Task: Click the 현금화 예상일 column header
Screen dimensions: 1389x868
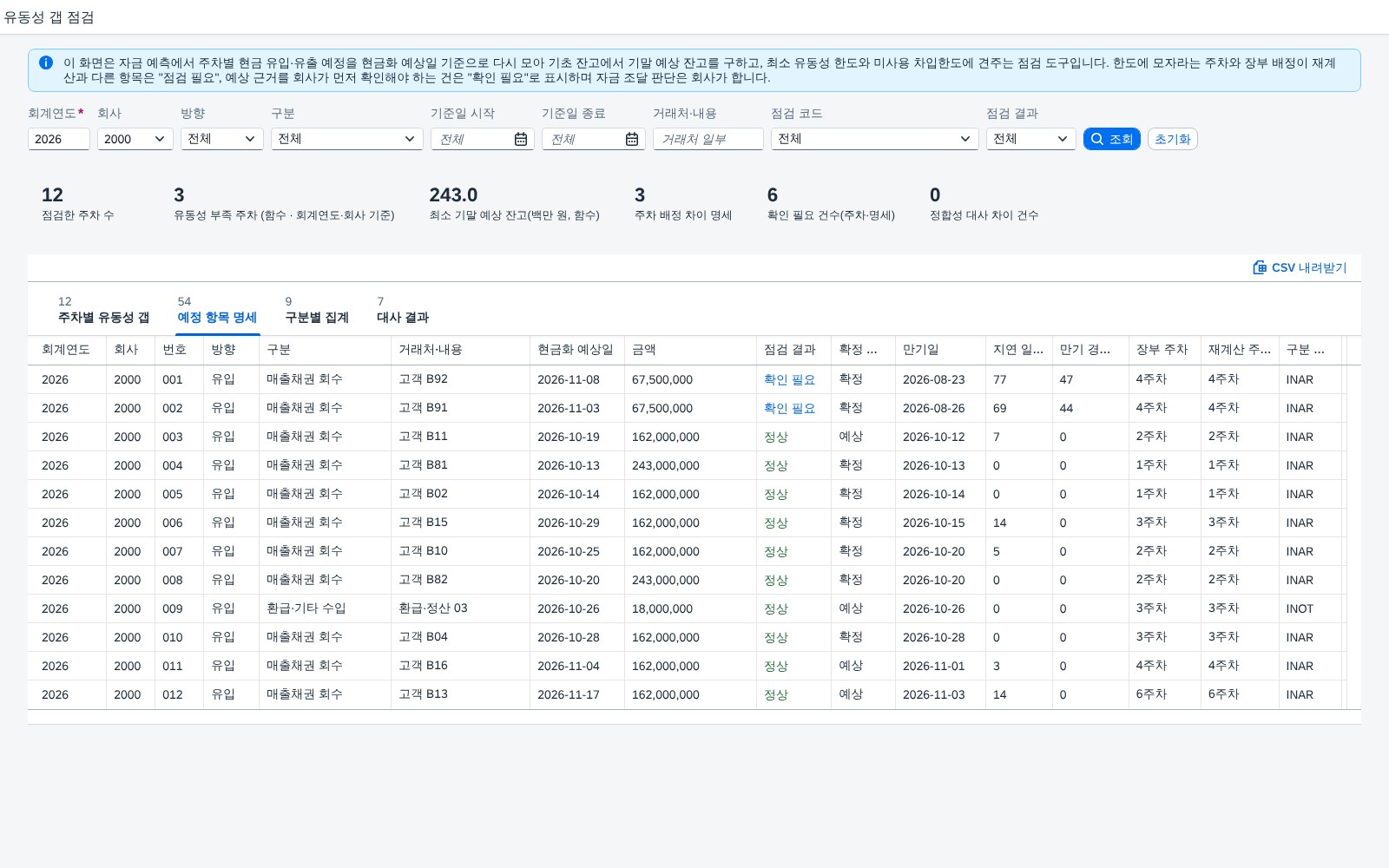Action: (576, 350)
